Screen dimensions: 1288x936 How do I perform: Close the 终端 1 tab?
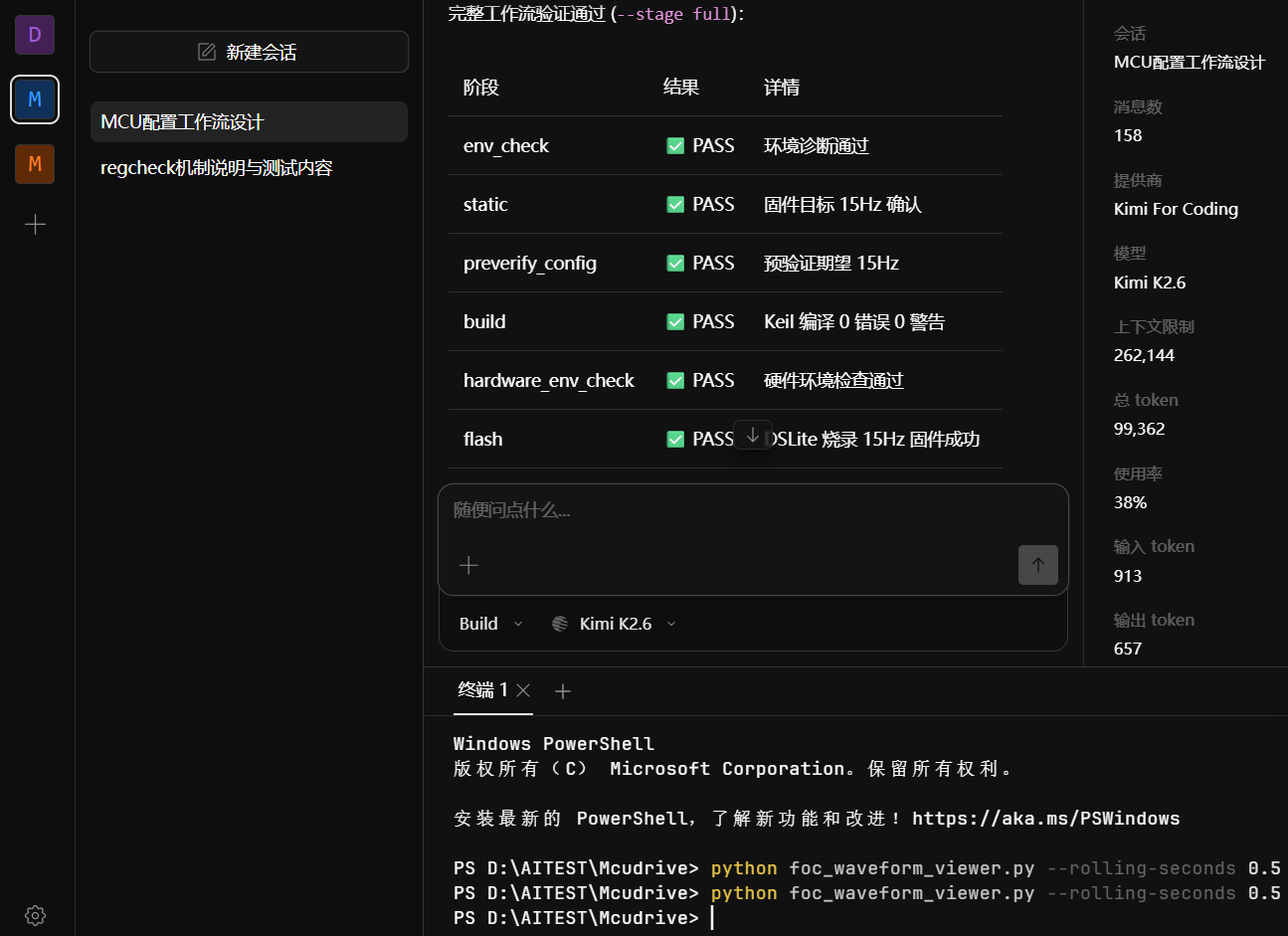[524, 690]
